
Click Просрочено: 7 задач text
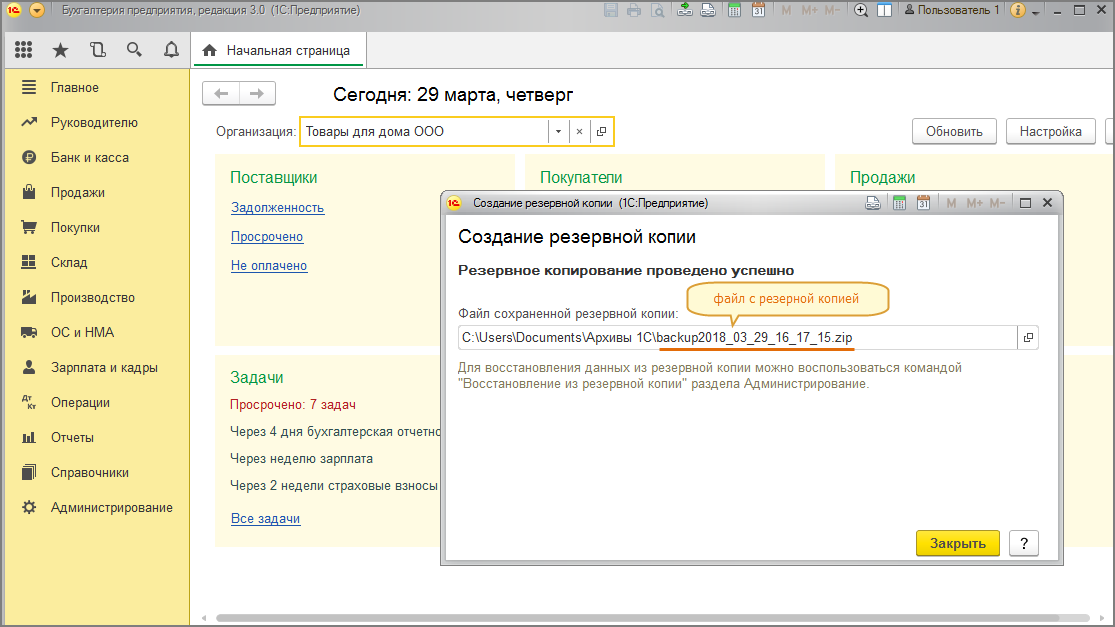[x=292, y=404]
